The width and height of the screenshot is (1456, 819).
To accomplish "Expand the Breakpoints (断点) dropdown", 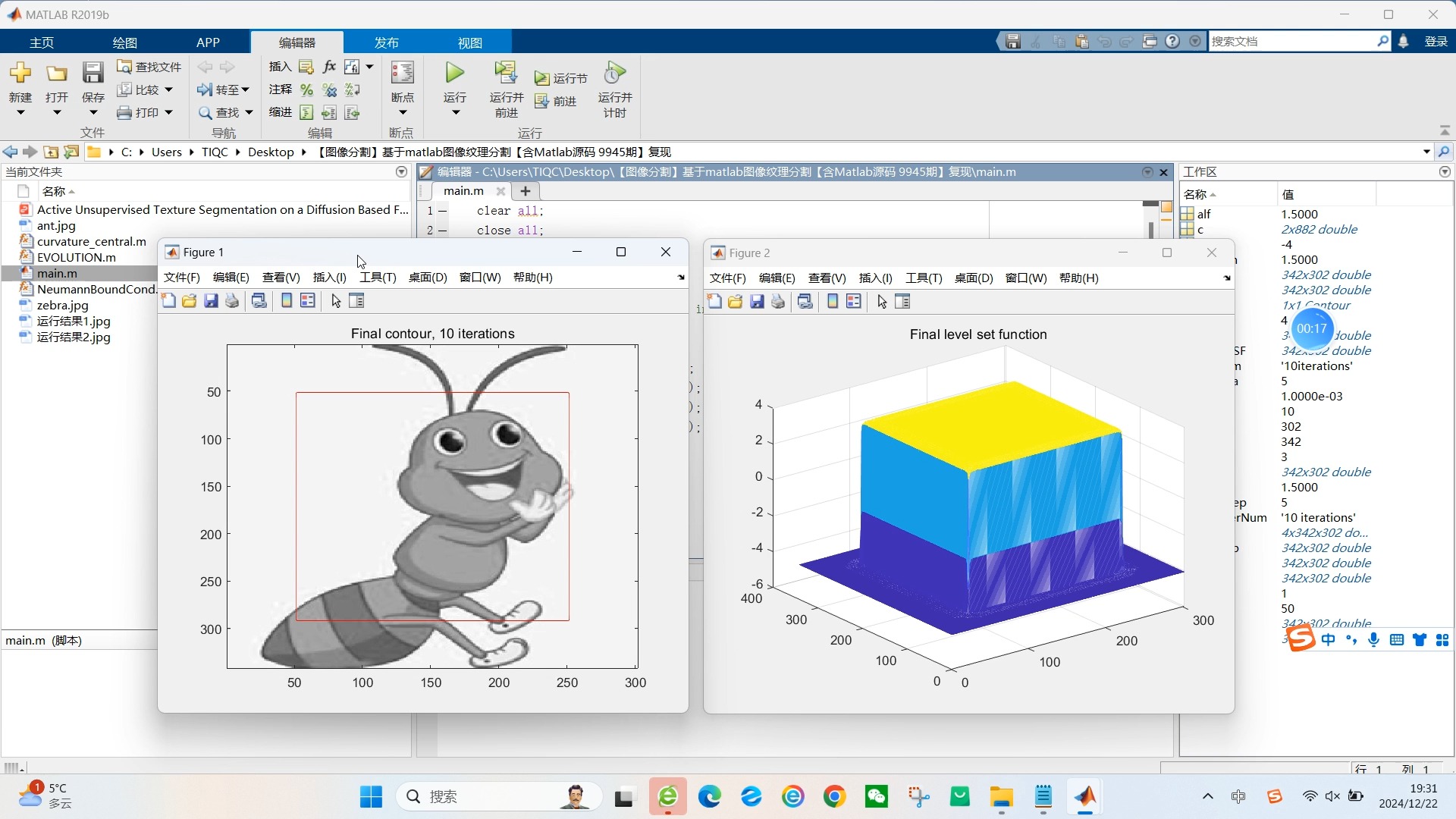I will coord(403,113).
